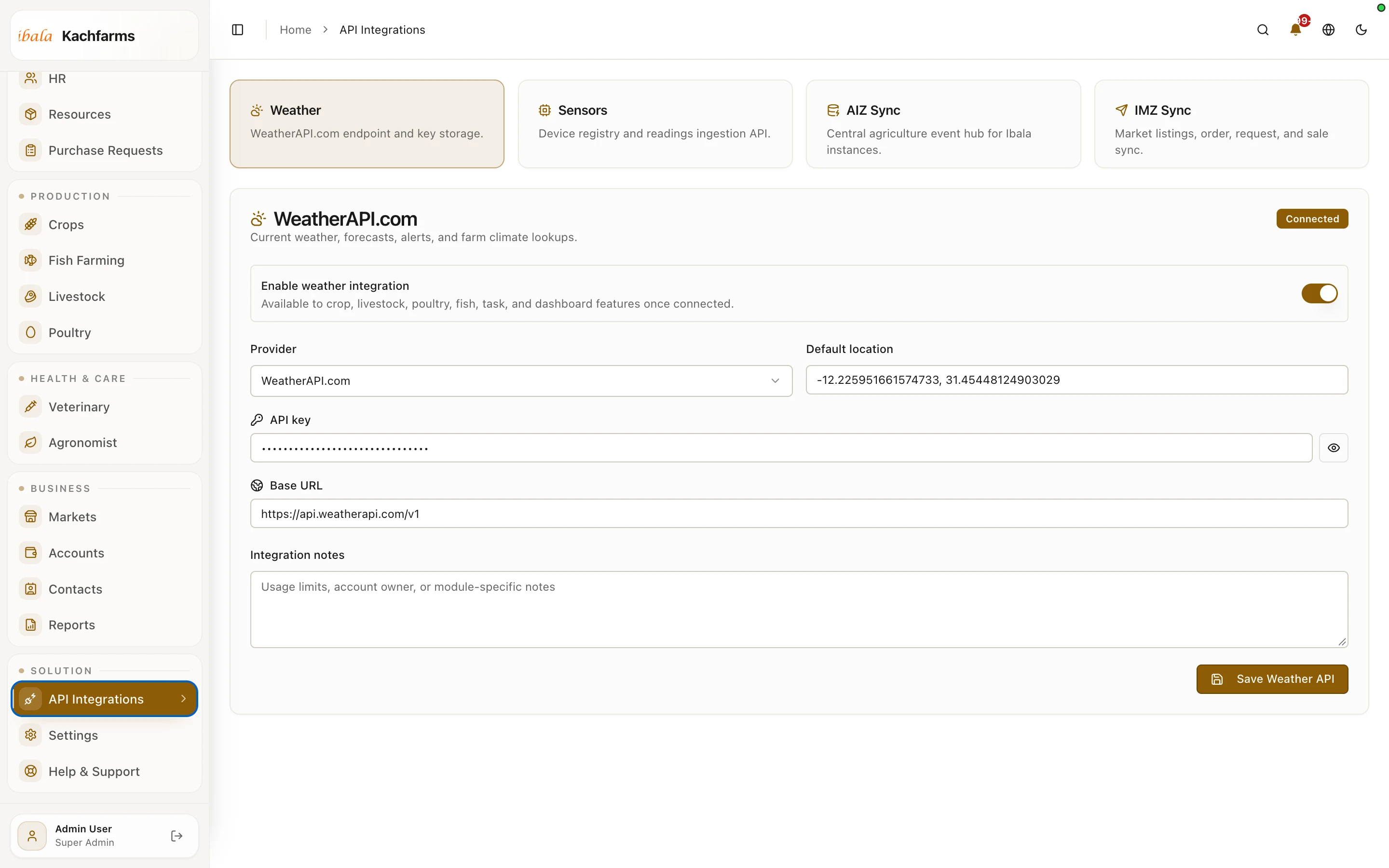Click the Resources box icon
The width and height of the screenshot is (1389, 868).
(31, 114)
